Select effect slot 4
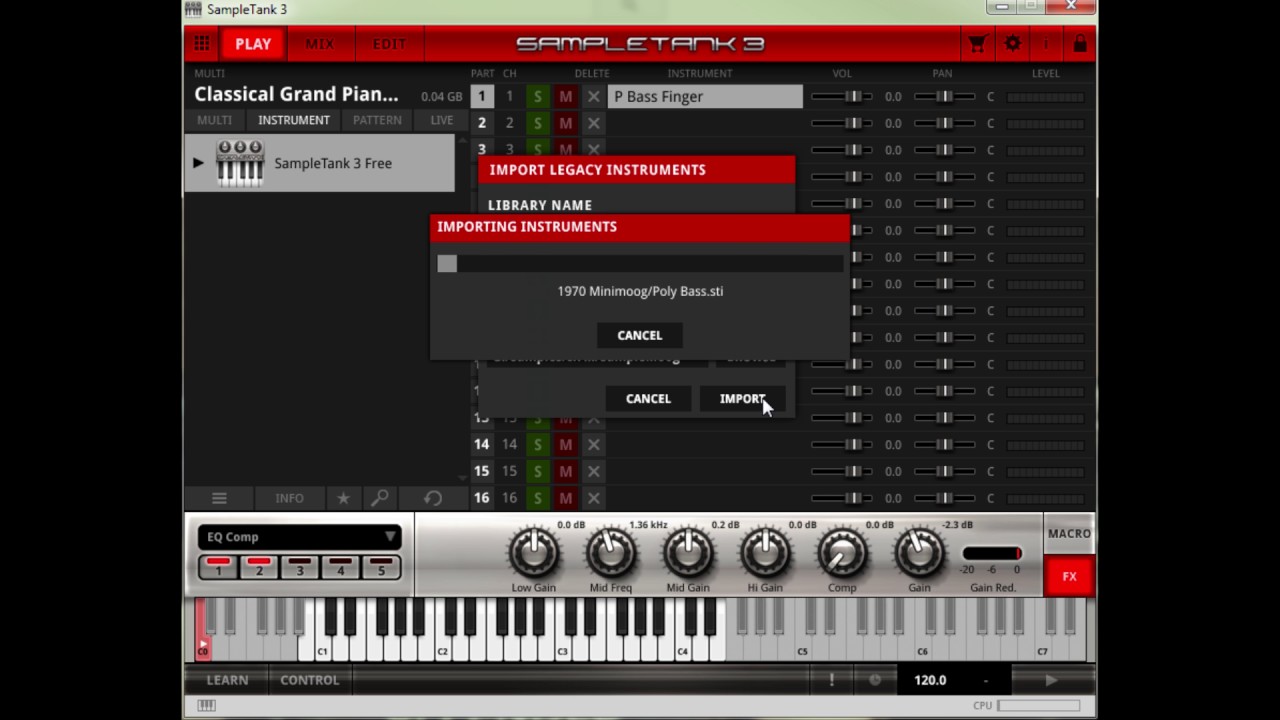 point(340,567)
